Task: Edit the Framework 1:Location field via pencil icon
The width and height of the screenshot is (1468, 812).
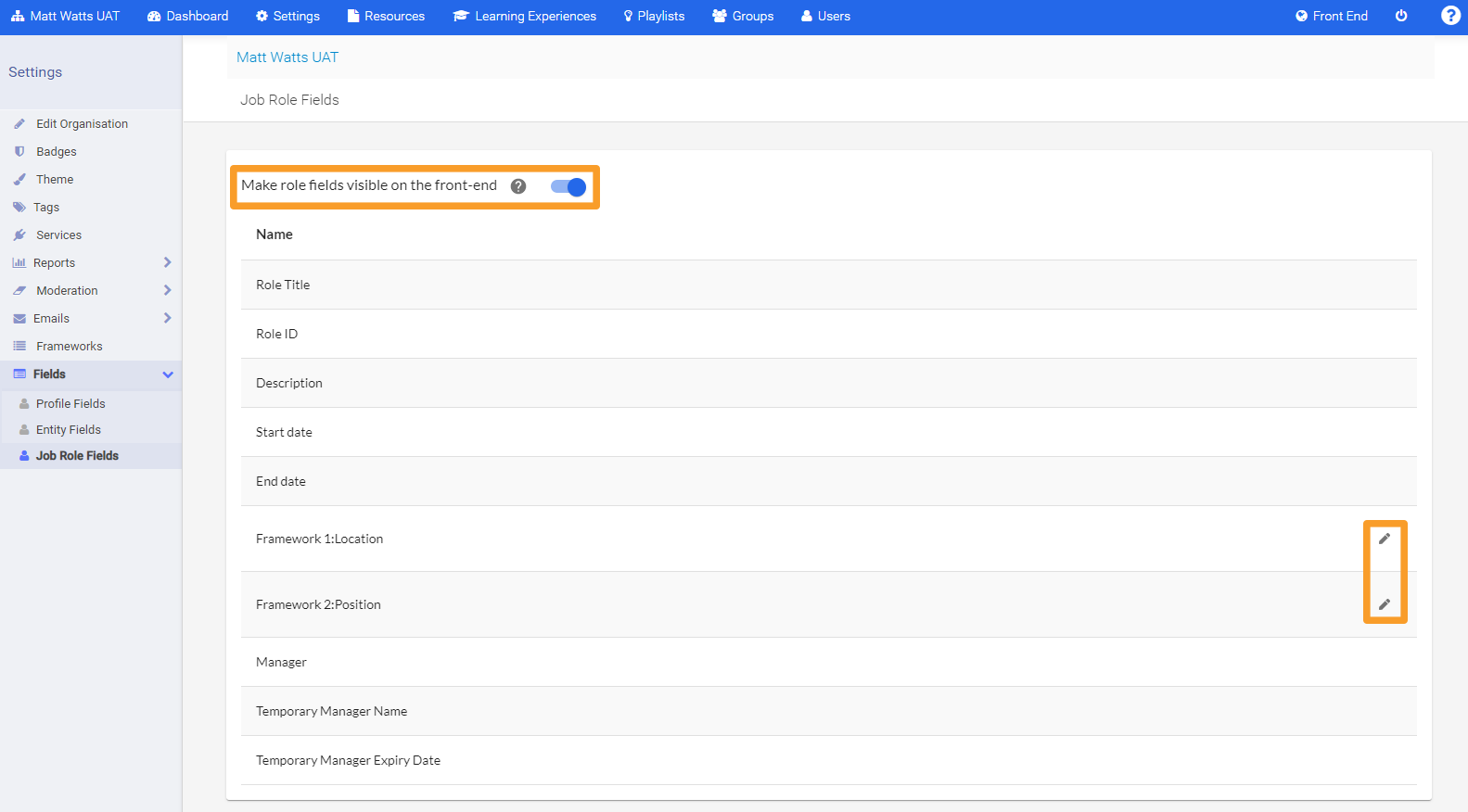Action: point(1385,539)
